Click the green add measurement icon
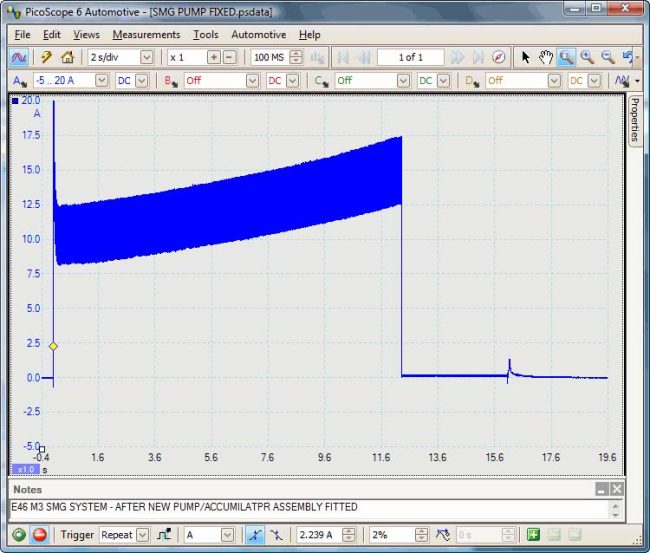650x553 pixels. pyautogui.click(x=534, y=534)
